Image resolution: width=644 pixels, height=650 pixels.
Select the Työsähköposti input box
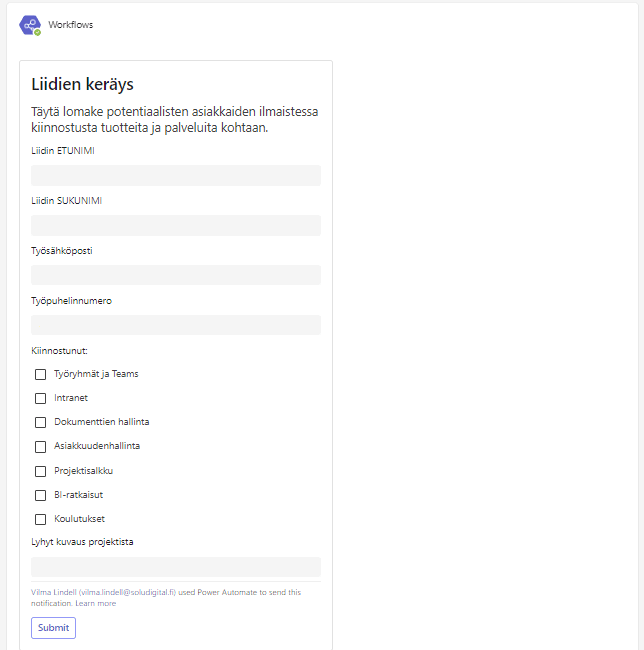pyautogui.click(x=176, y=275)
